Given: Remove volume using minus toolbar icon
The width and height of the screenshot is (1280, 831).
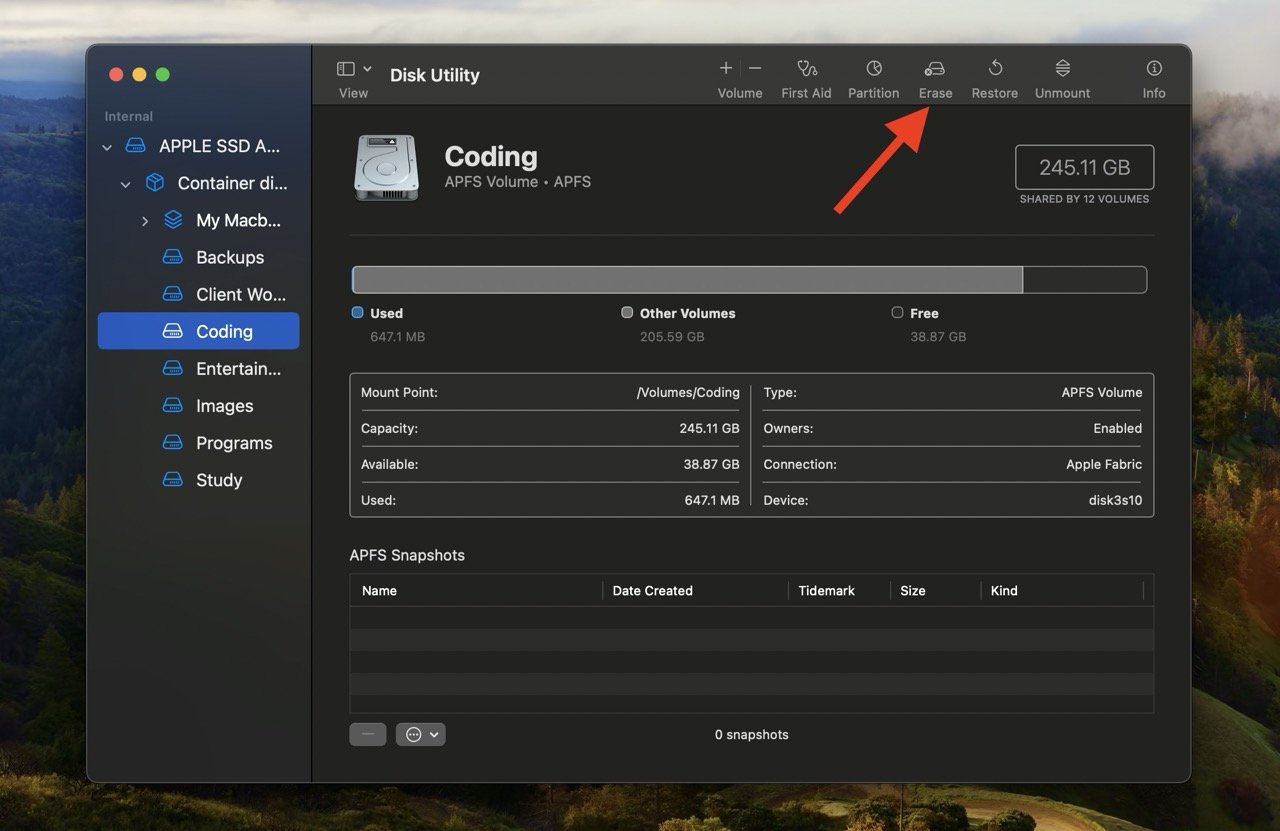Looking at the screenshot, I should (x=755, y=68).
